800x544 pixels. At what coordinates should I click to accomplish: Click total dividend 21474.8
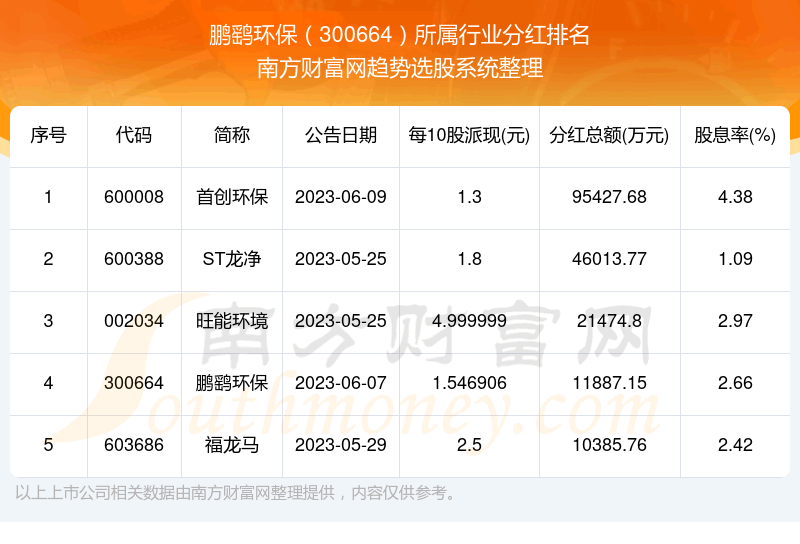click(609, 321)
